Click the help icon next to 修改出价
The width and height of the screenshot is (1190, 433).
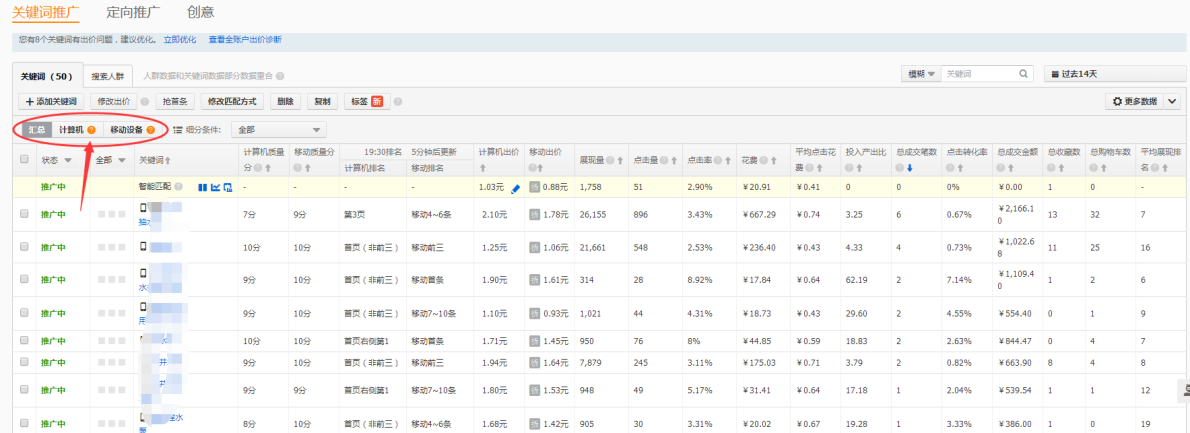pyautogui.click(x=144, y=102)
